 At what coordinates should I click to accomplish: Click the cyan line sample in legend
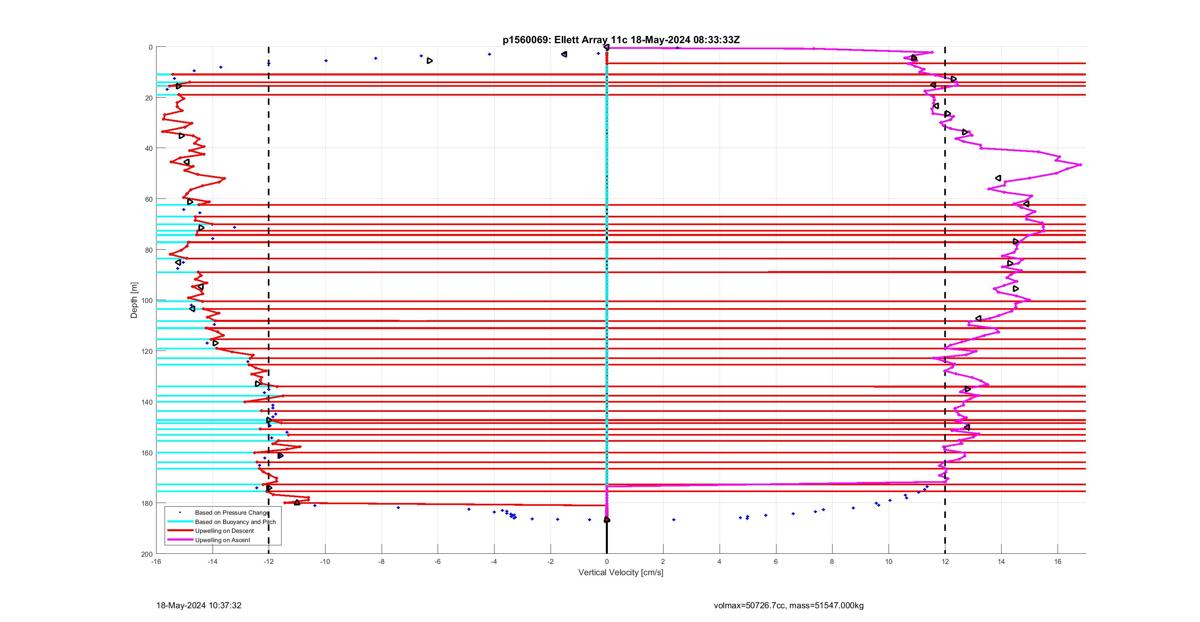click(180, 522)
